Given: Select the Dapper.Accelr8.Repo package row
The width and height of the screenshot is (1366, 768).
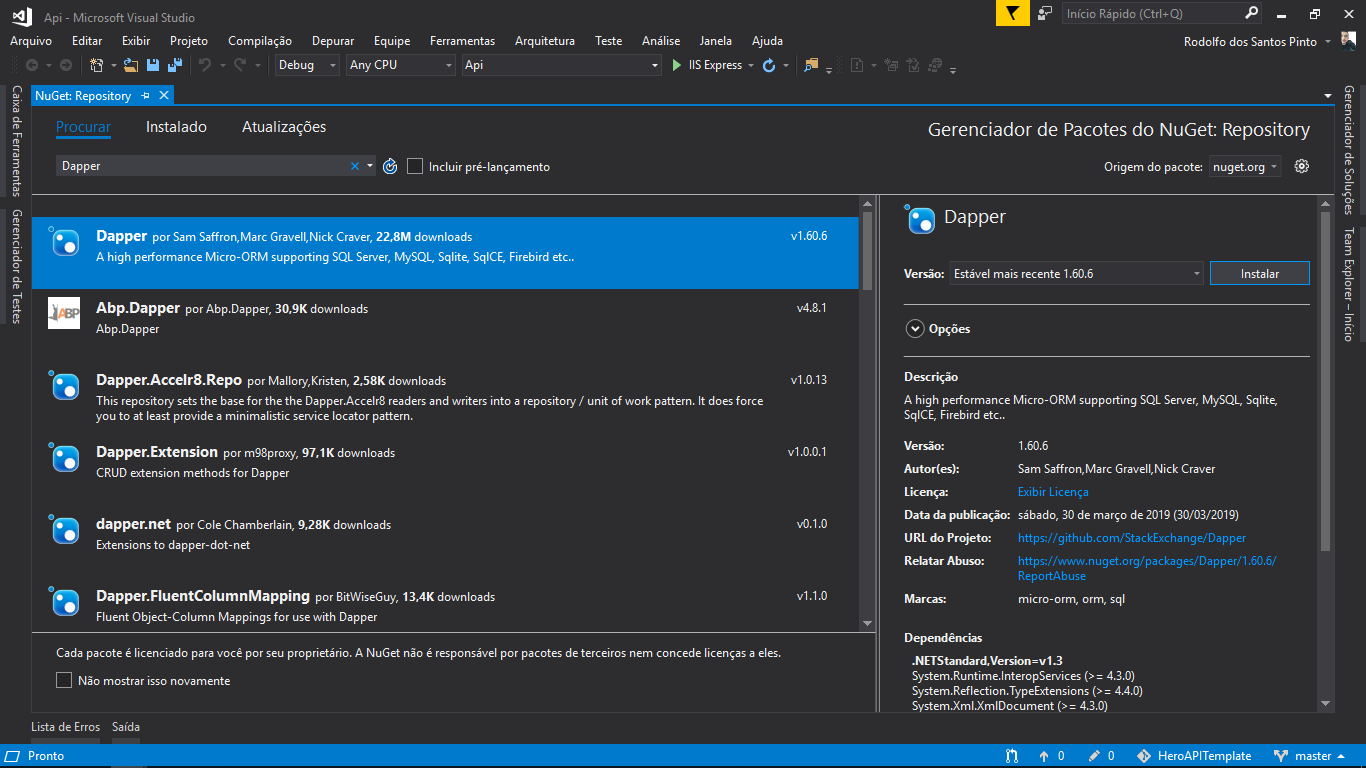Looking at the screenshot, I should click(445, 397).
